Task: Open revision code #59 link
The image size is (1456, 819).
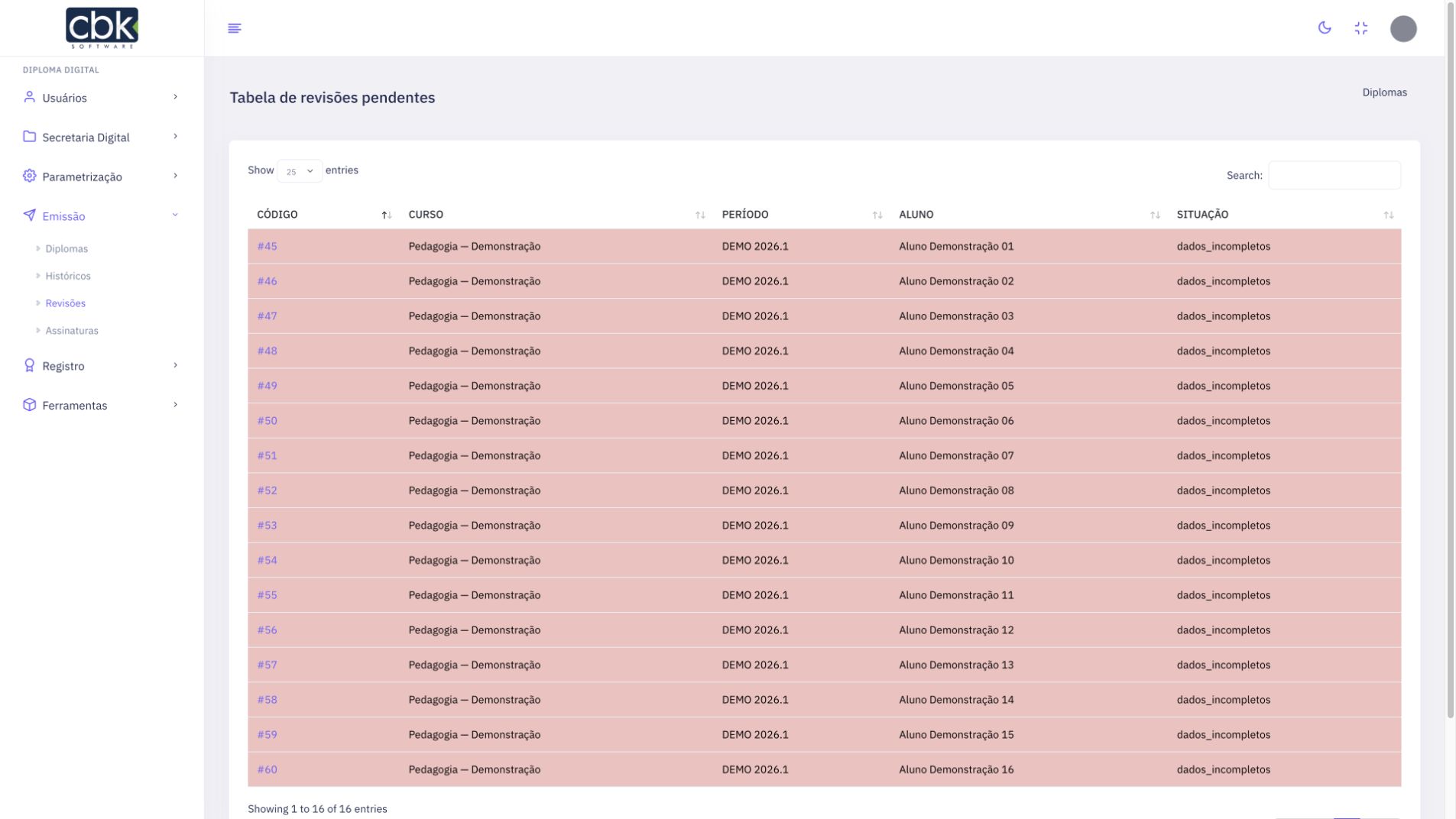Action: [x=267, y=735]
